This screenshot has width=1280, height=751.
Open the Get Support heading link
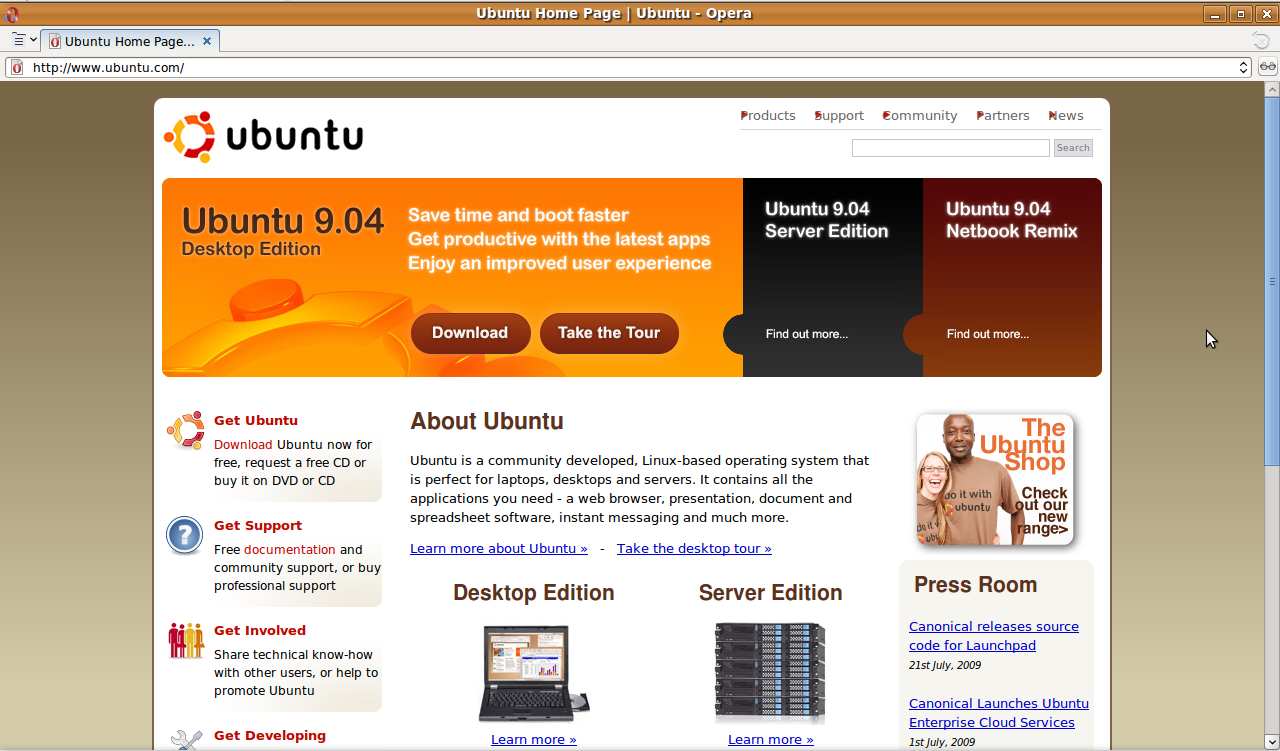258,526
